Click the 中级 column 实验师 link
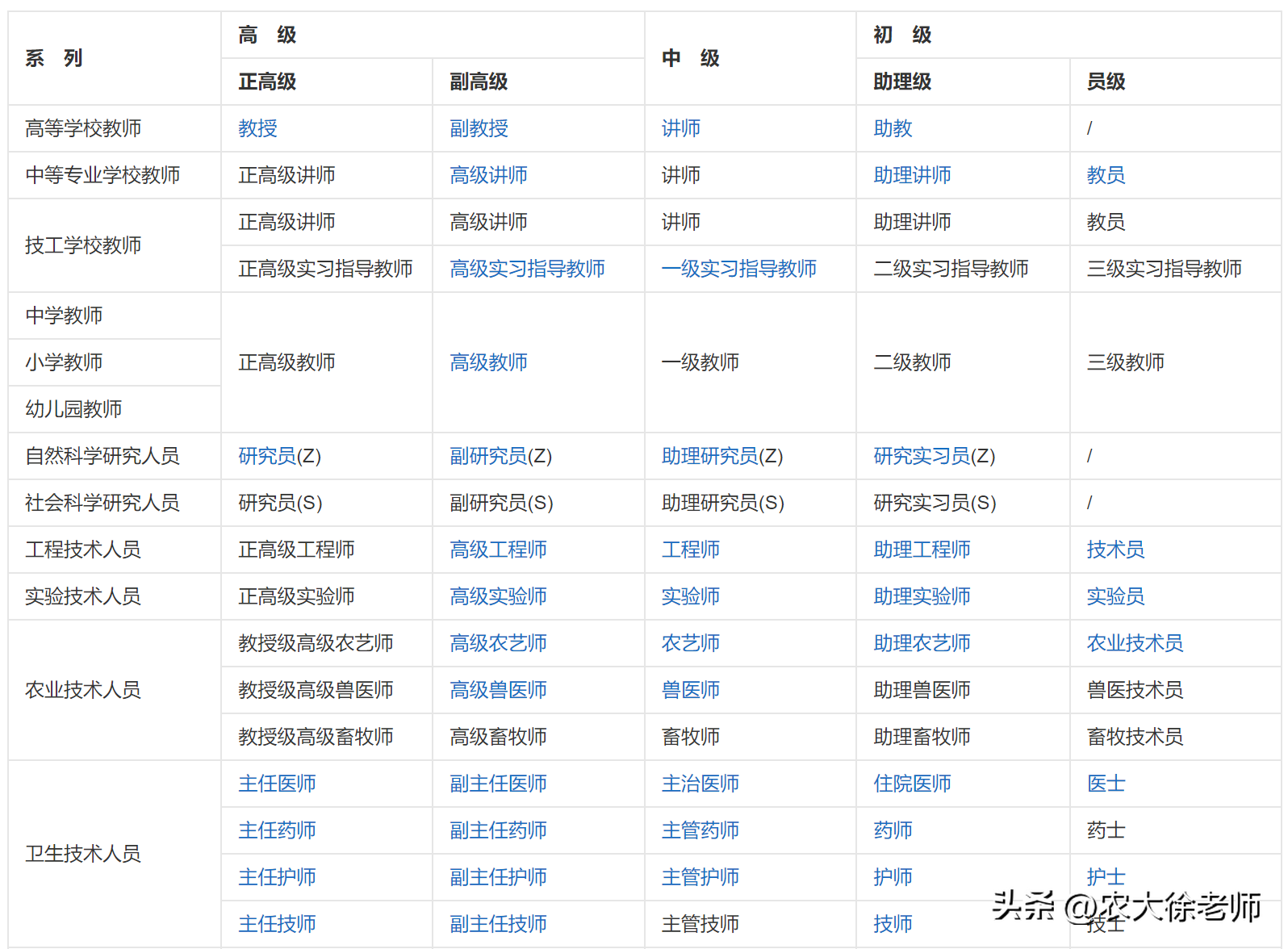Viewport: 1288px width, 949px height. tap(690, 596)
